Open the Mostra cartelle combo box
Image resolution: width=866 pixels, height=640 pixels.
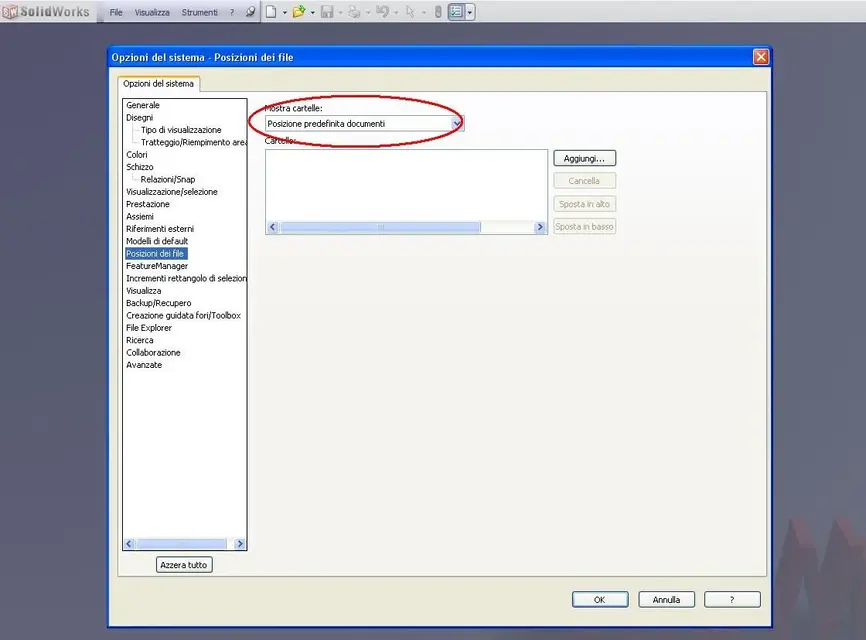[365, 124]
